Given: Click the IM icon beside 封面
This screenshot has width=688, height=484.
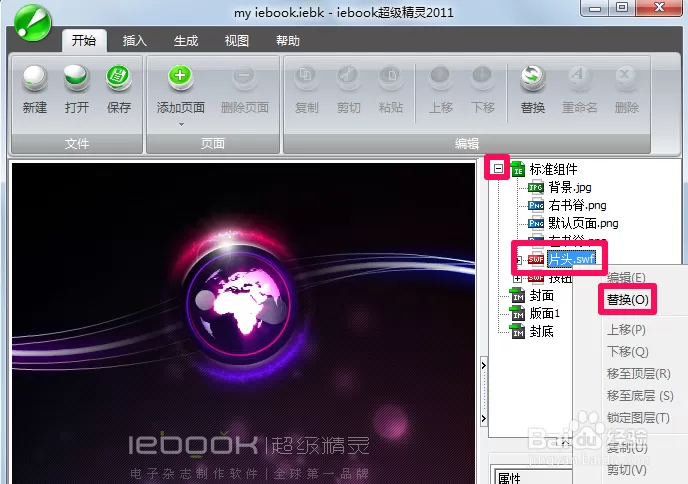Looking at the screenshot, I should coord(518,296).
